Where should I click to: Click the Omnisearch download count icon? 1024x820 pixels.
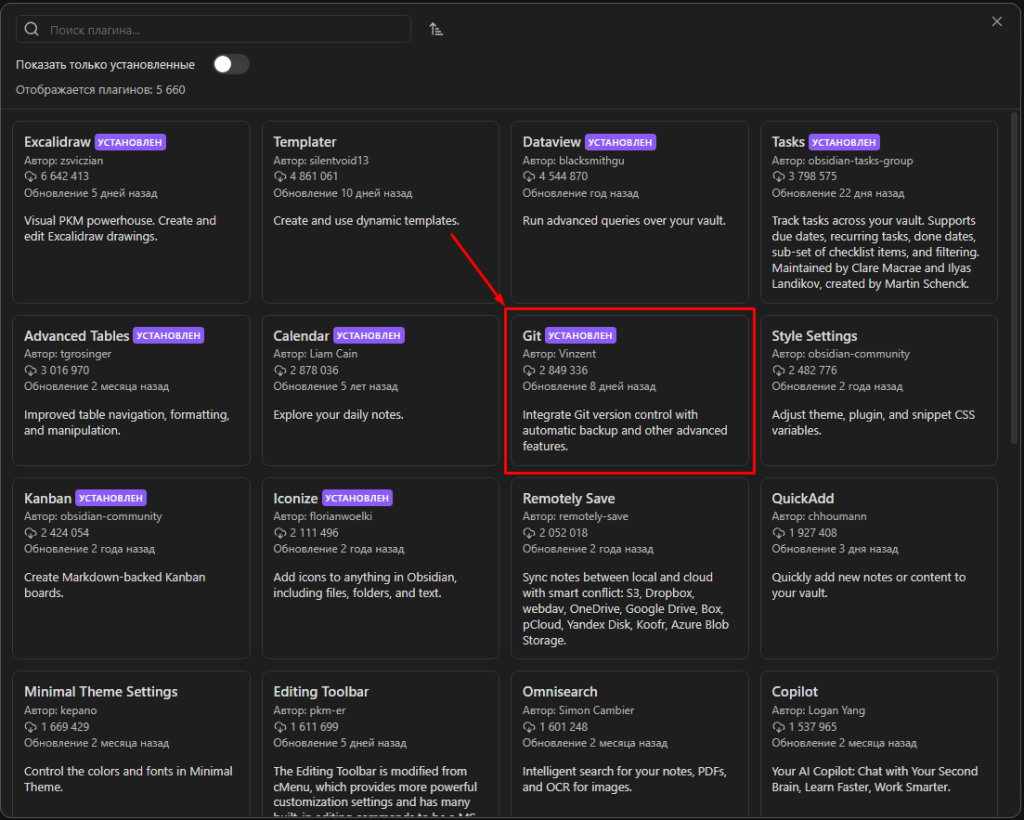[x=529, y=727]
